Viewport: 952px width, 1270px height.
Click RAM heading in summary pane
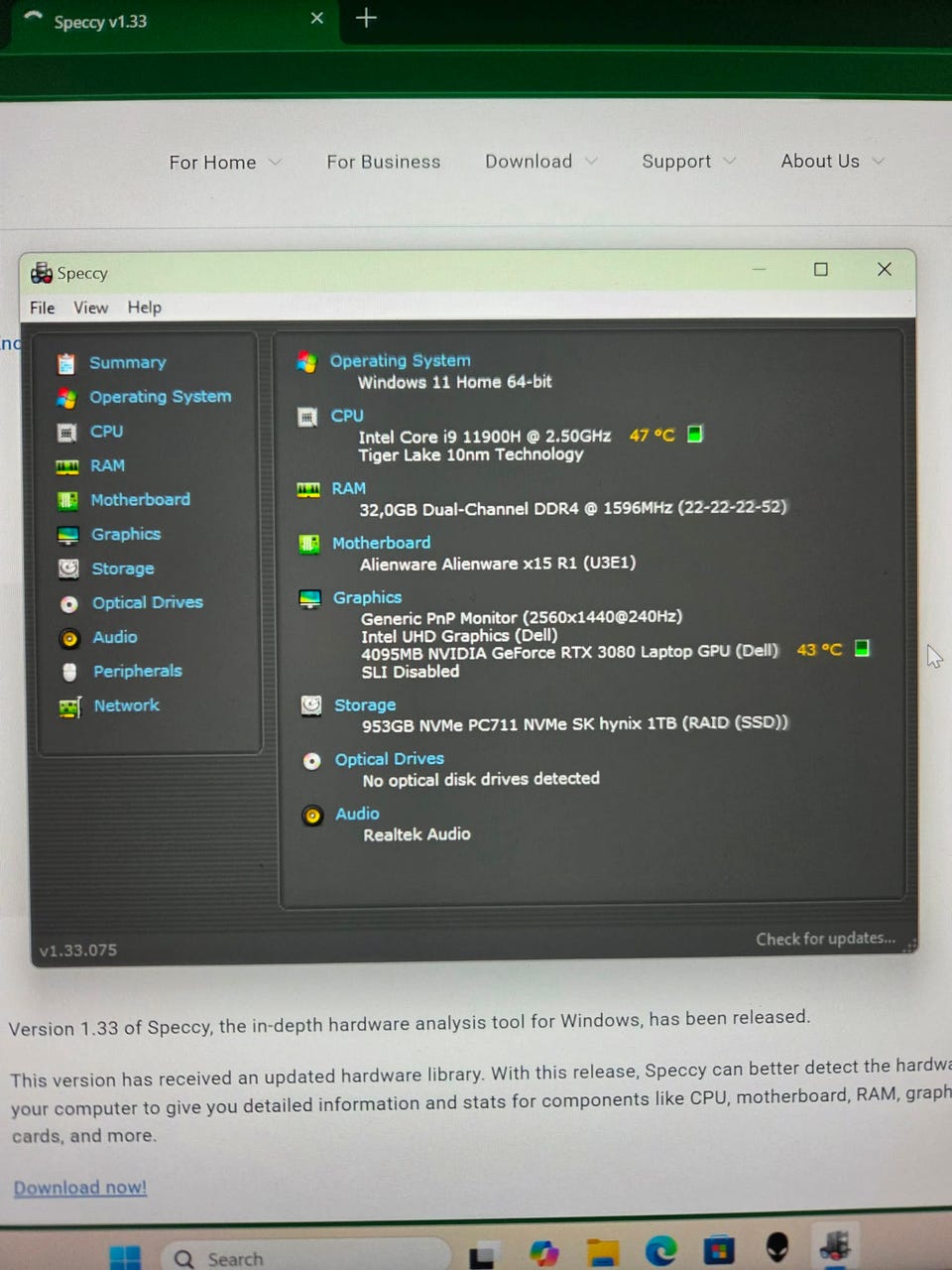349,488
